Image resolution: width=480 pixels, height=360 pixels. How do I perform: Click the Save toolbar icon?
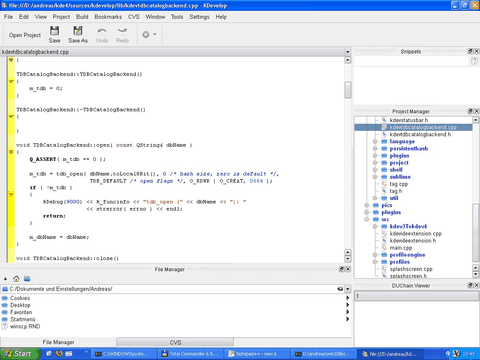54,31
